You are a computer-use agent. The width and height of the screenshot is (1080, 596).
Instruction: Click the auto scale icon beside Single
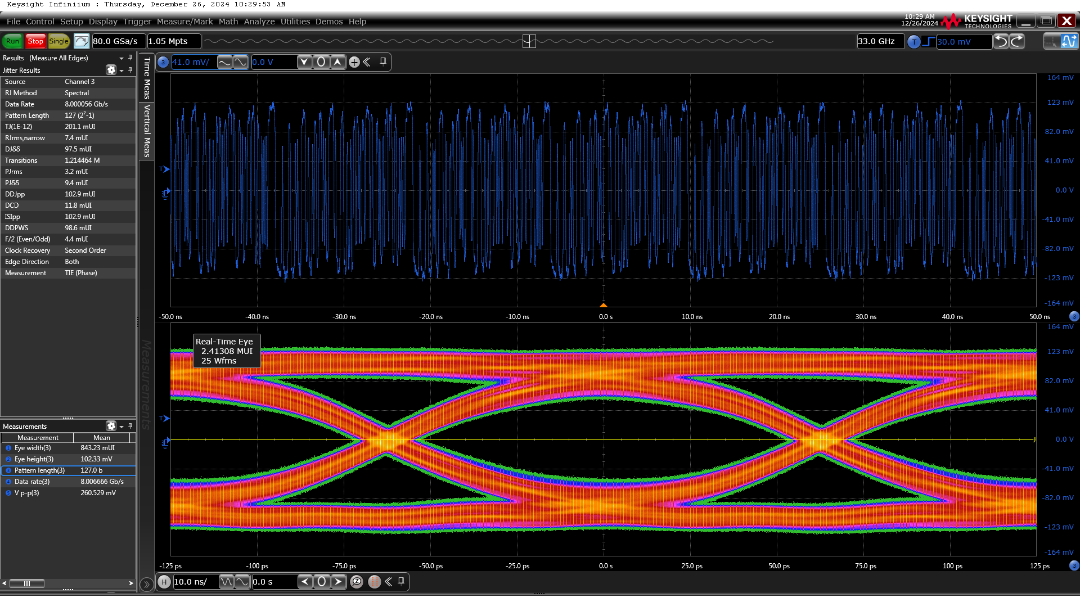tap(81, 41)
